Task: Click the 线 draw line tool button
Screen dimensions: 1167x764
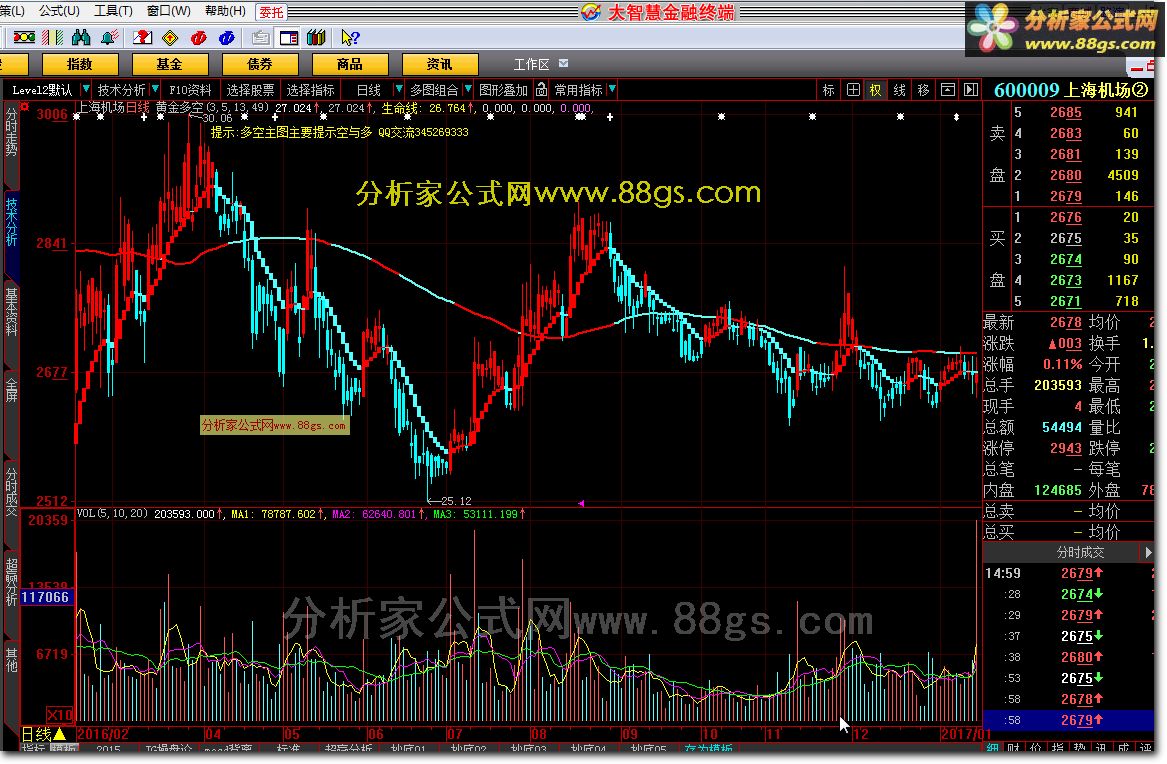Action: click(900, 90)
